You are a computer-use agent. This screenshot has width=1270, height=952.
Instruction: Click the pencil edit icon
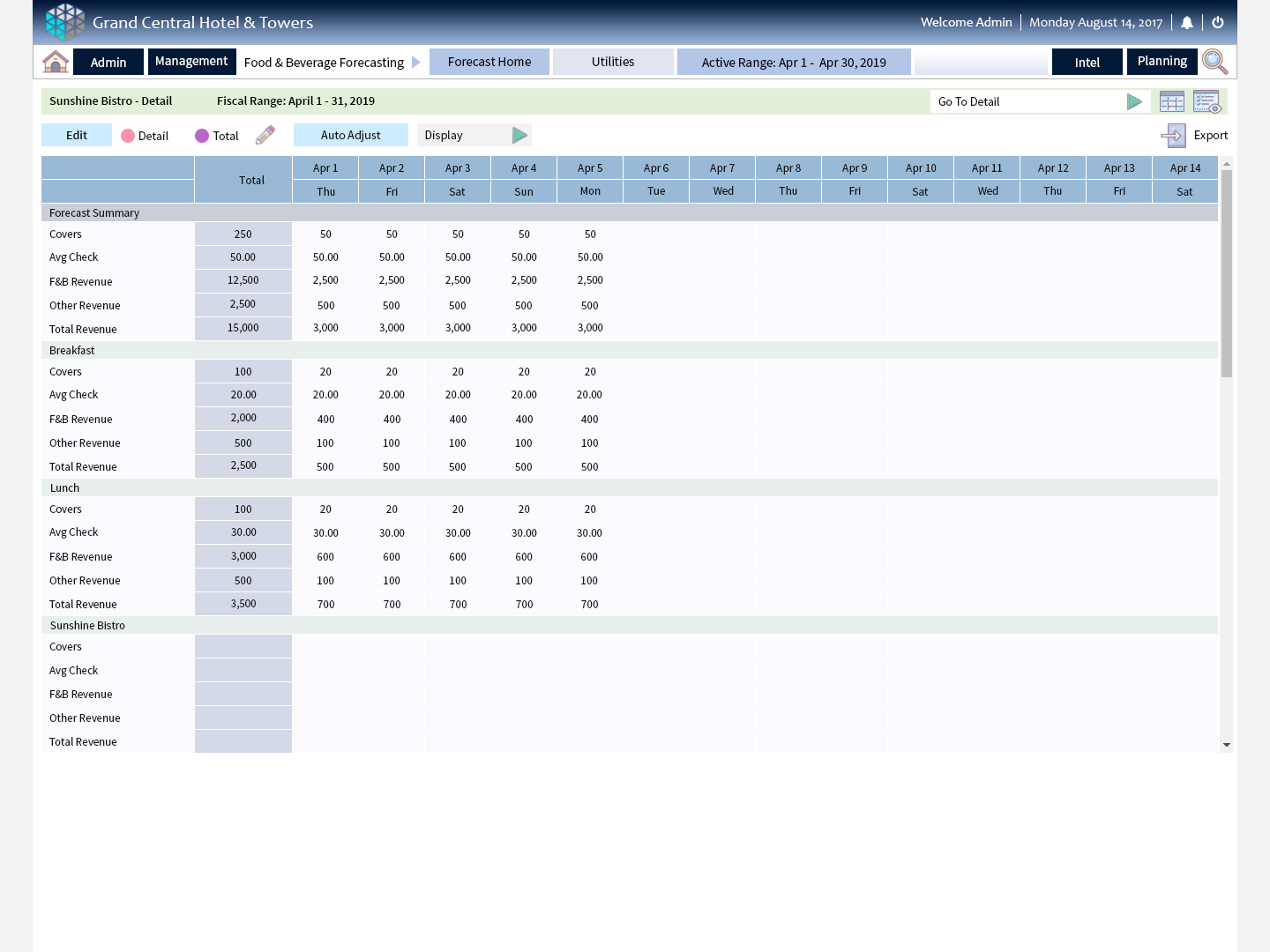[x=265, y=135]
